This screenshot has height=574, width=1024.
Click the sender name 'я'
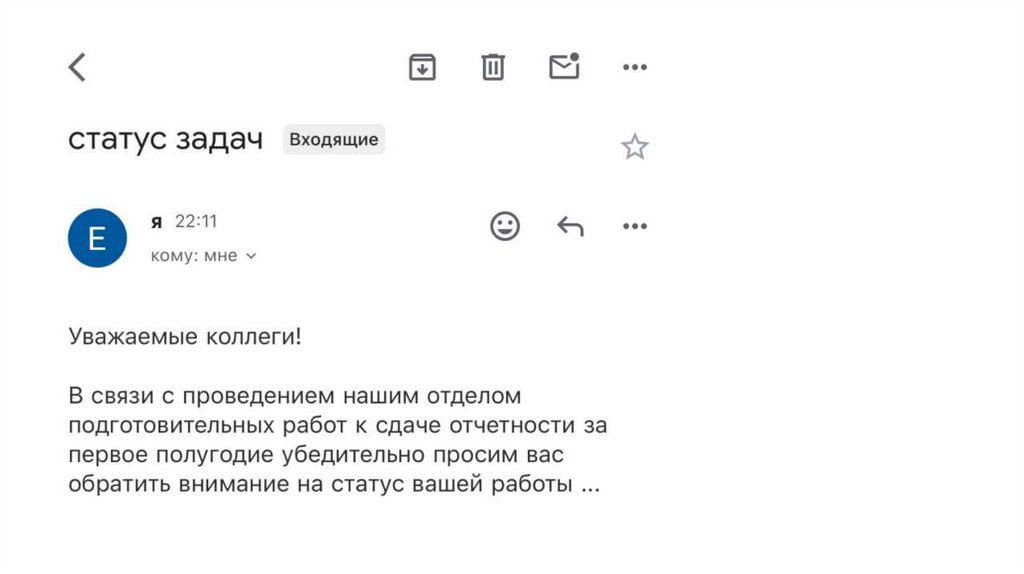[x=156, y=222]
